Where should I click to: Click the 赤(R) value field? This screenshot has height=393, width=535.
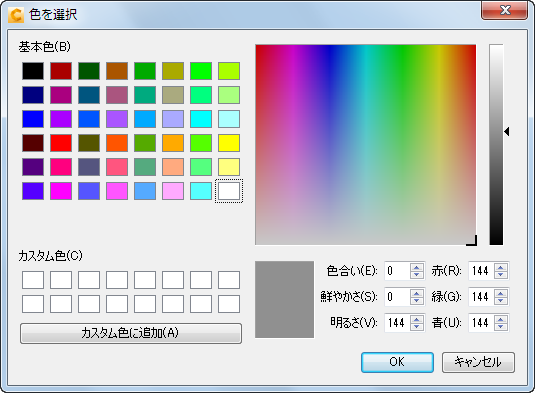point(481,271)
